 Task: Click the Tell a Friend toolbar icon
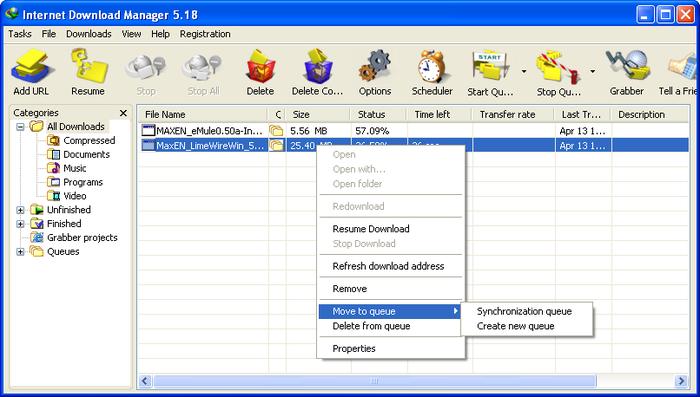(x=682, y=67)
